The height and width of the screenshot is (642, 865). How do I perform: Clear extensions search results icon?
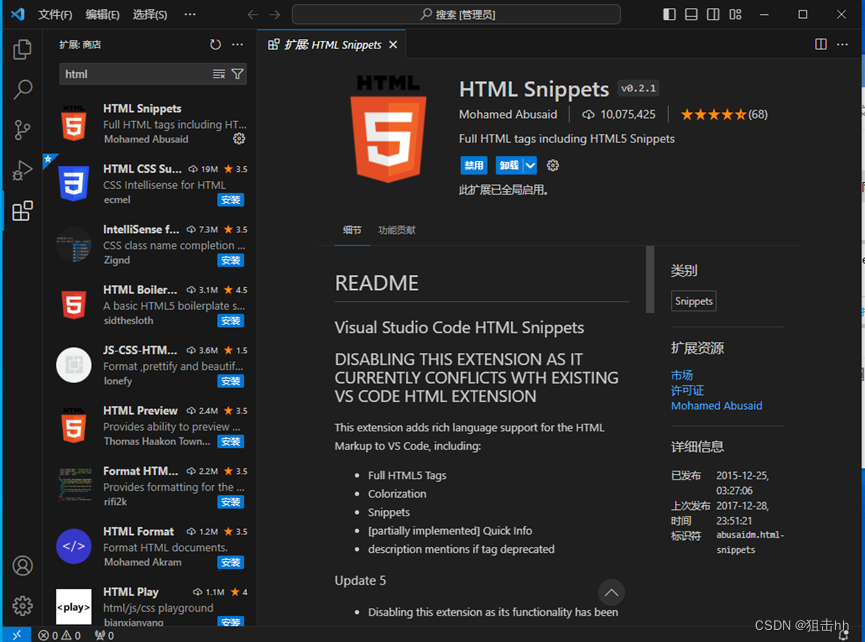coord(219,74)
